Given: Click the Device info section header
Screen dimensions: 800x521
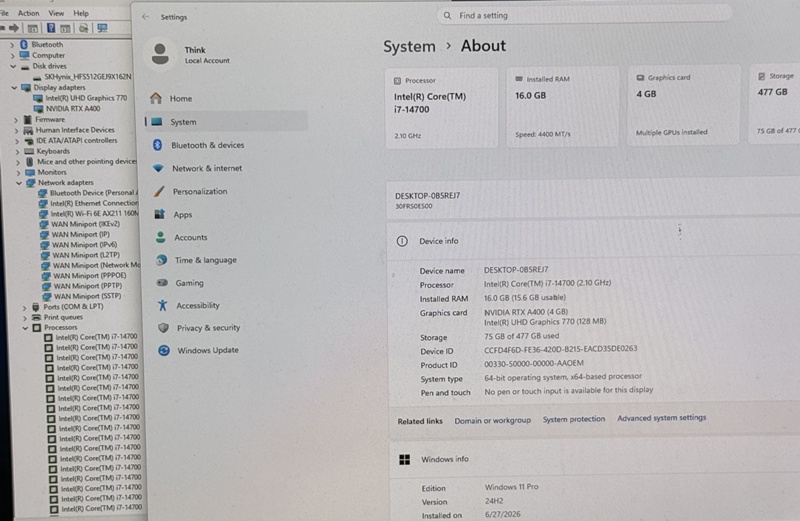Looking at the screenshot, I should click(593, 241).
